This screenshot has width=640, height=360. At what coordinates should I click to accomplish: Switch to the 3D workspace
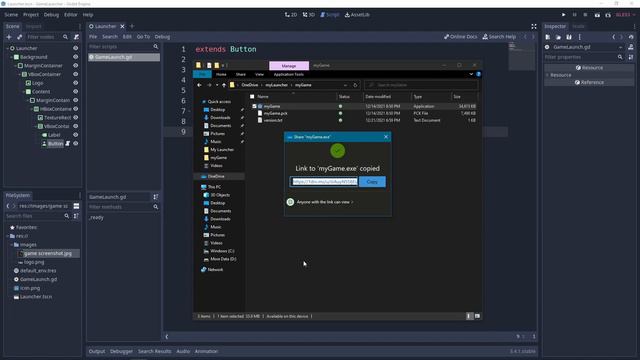[x=309, y=15]
